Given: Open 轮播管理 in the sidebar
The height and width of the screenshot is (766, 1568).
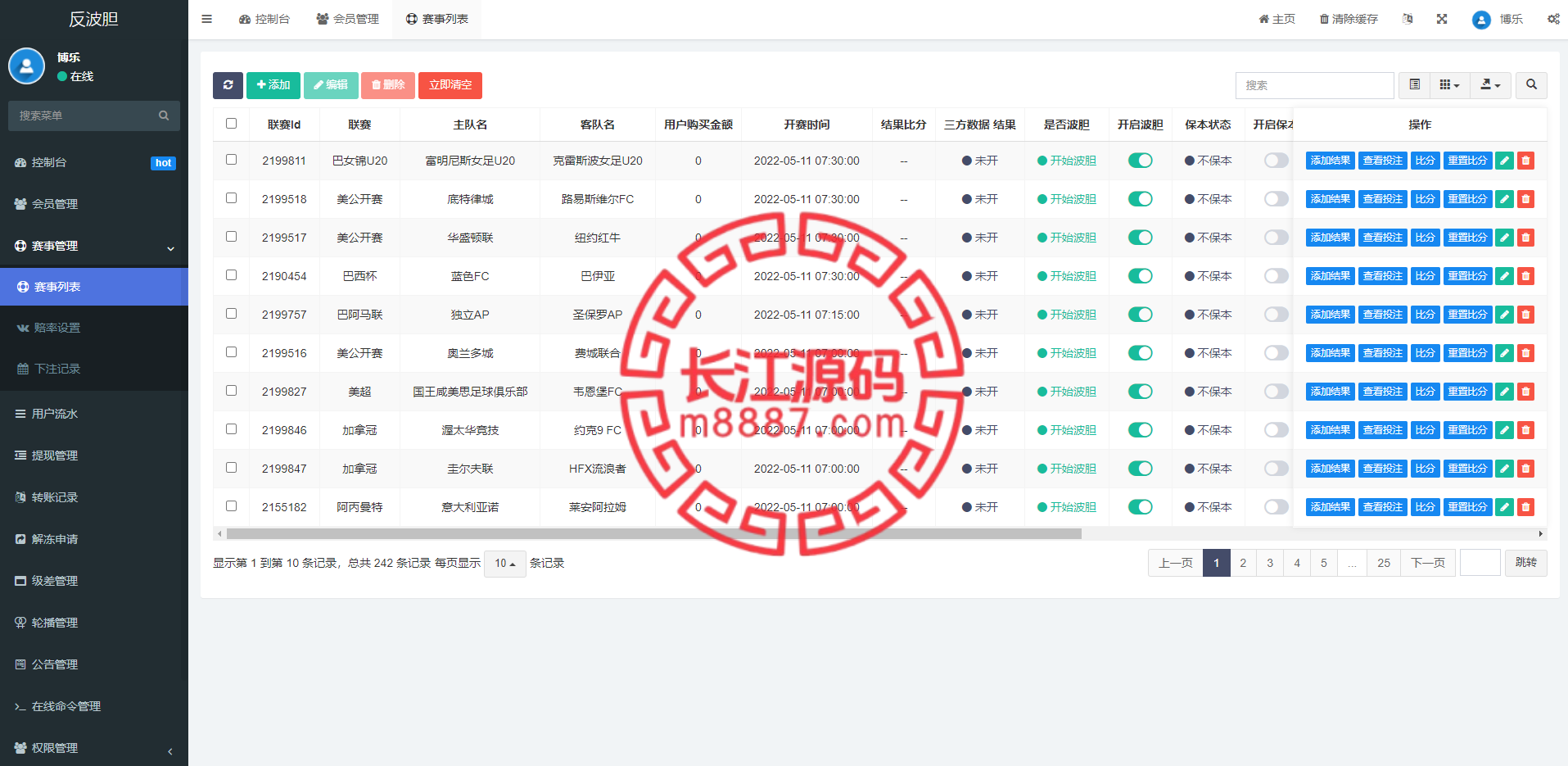Looking at the screenshot, I should 94,623.
